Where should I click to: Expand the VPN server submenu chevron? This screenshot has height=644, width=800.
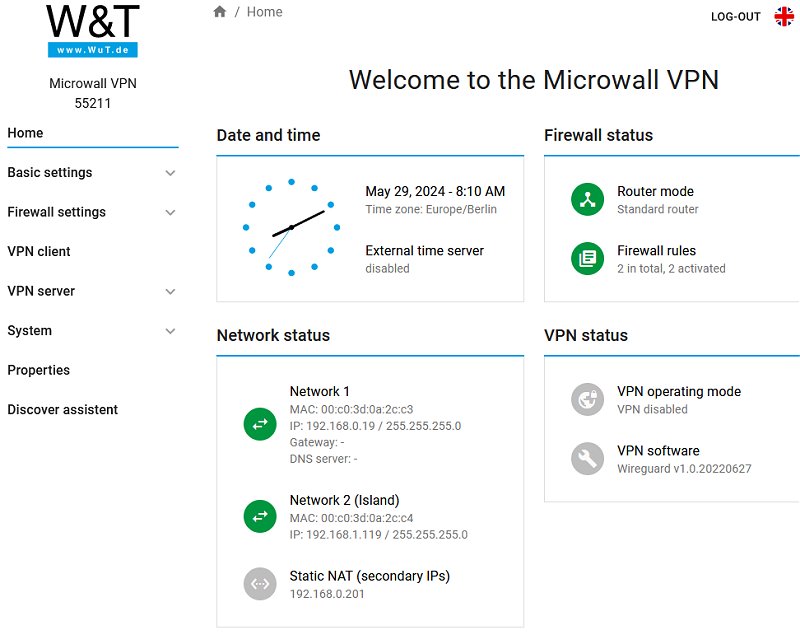[170, 292]
